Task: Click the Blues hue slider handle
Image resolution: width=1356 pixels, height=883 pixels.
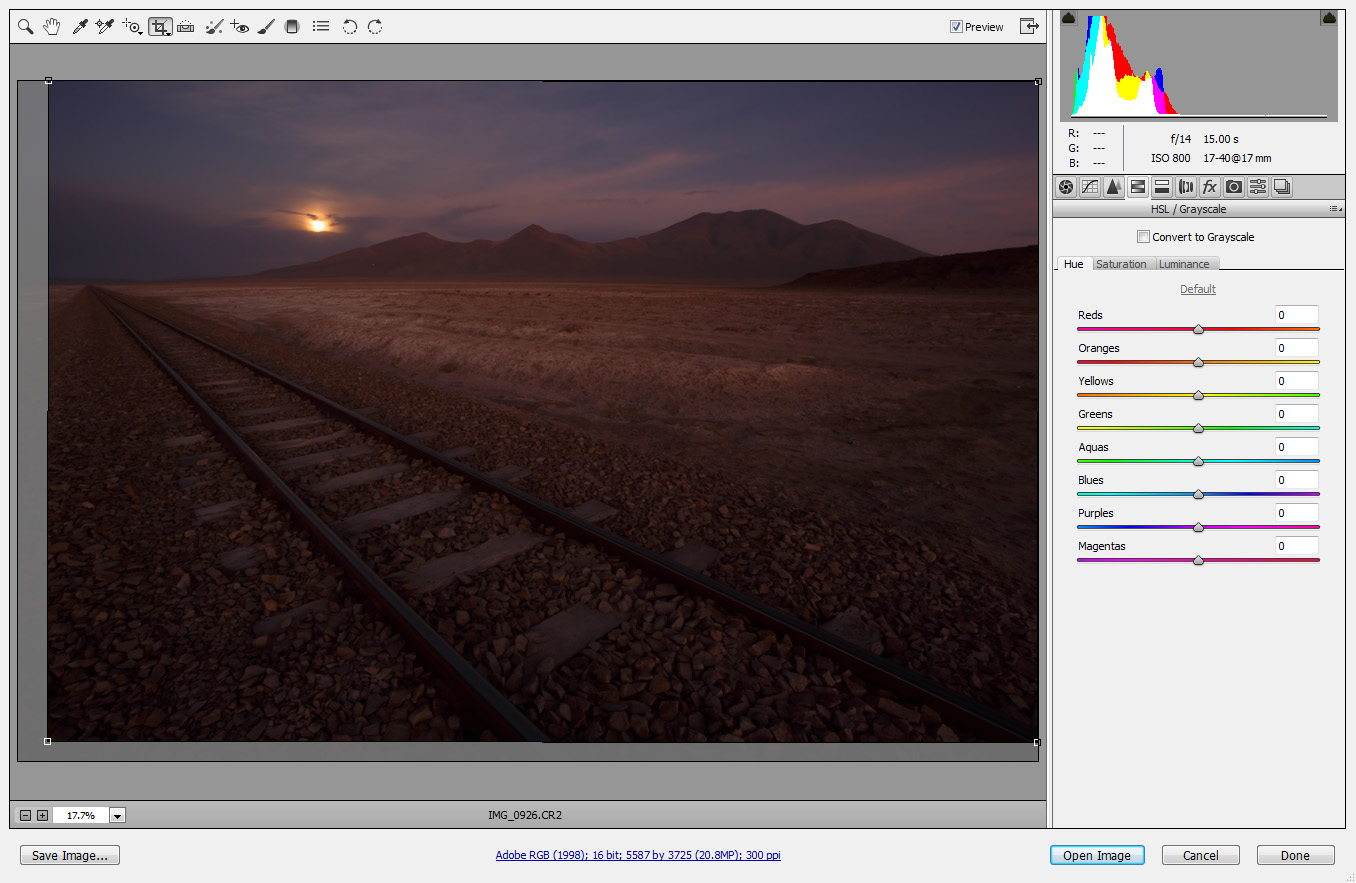Action: click(1198, 494)
